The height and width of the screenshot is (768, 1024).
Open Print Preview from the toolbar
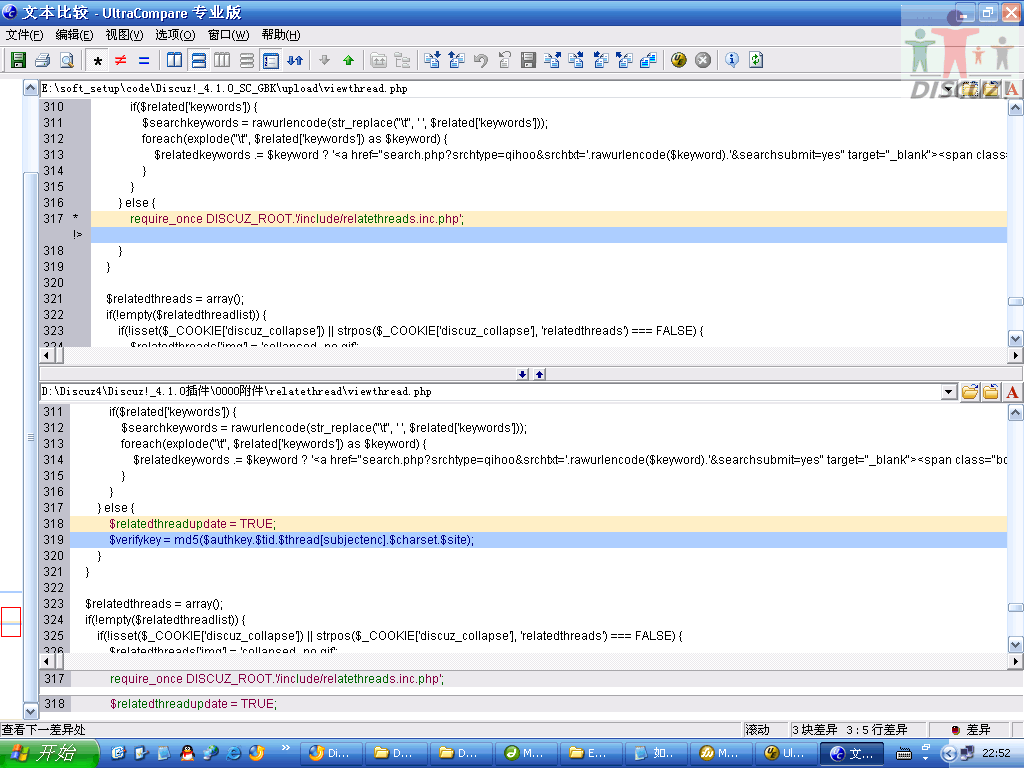67,61
